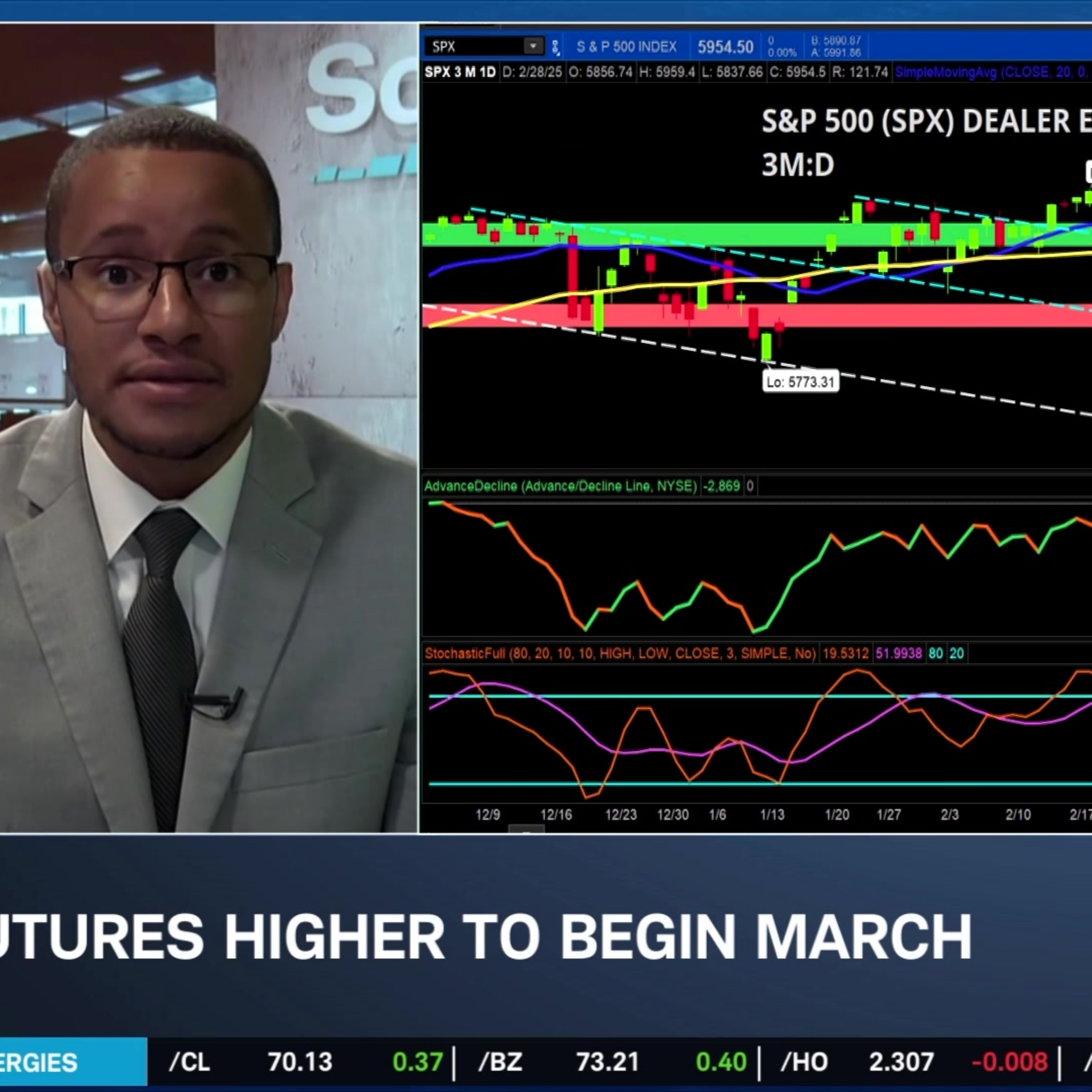Click the 1/20 date axis label
Viewport: 1092px width, 1092px height.
[837, 815]
